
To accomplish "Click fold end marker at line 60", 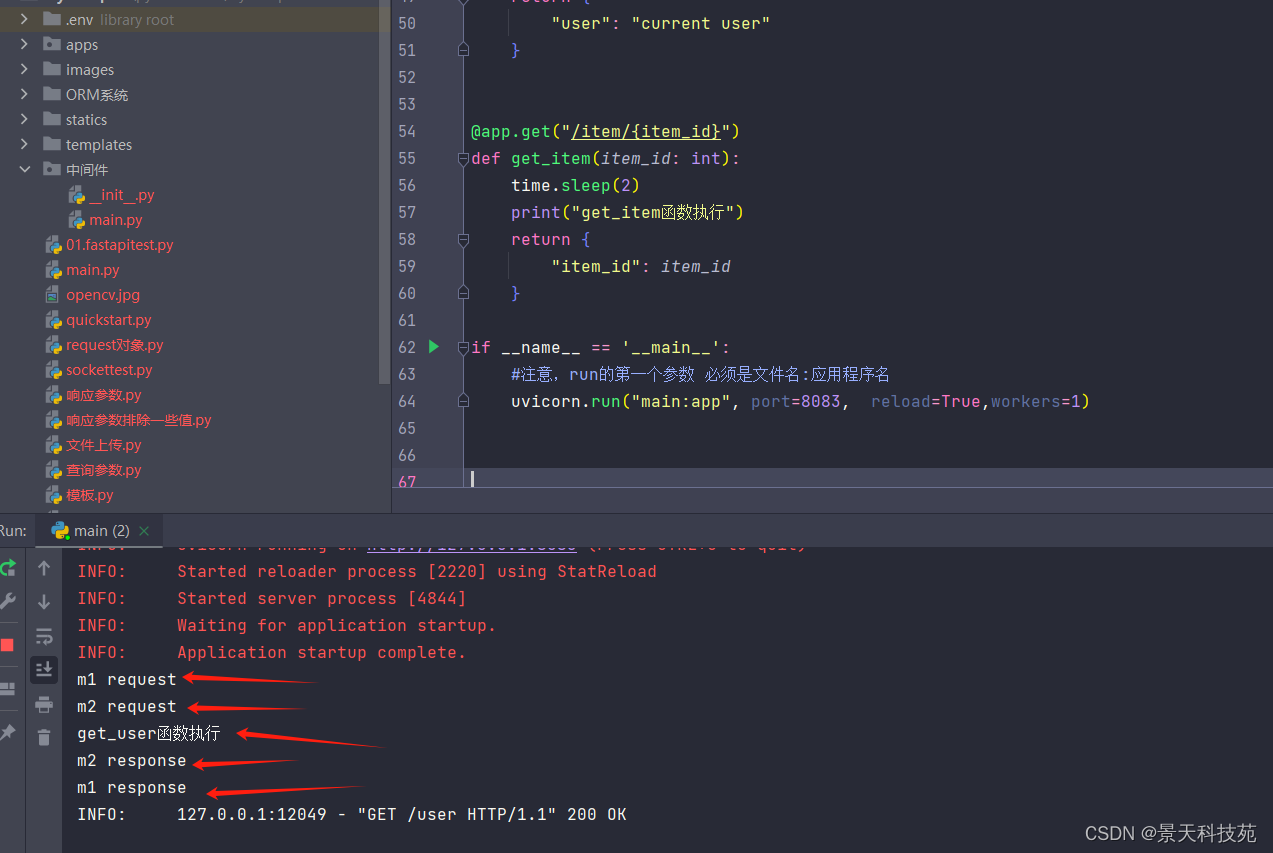I will click(463, 293).
